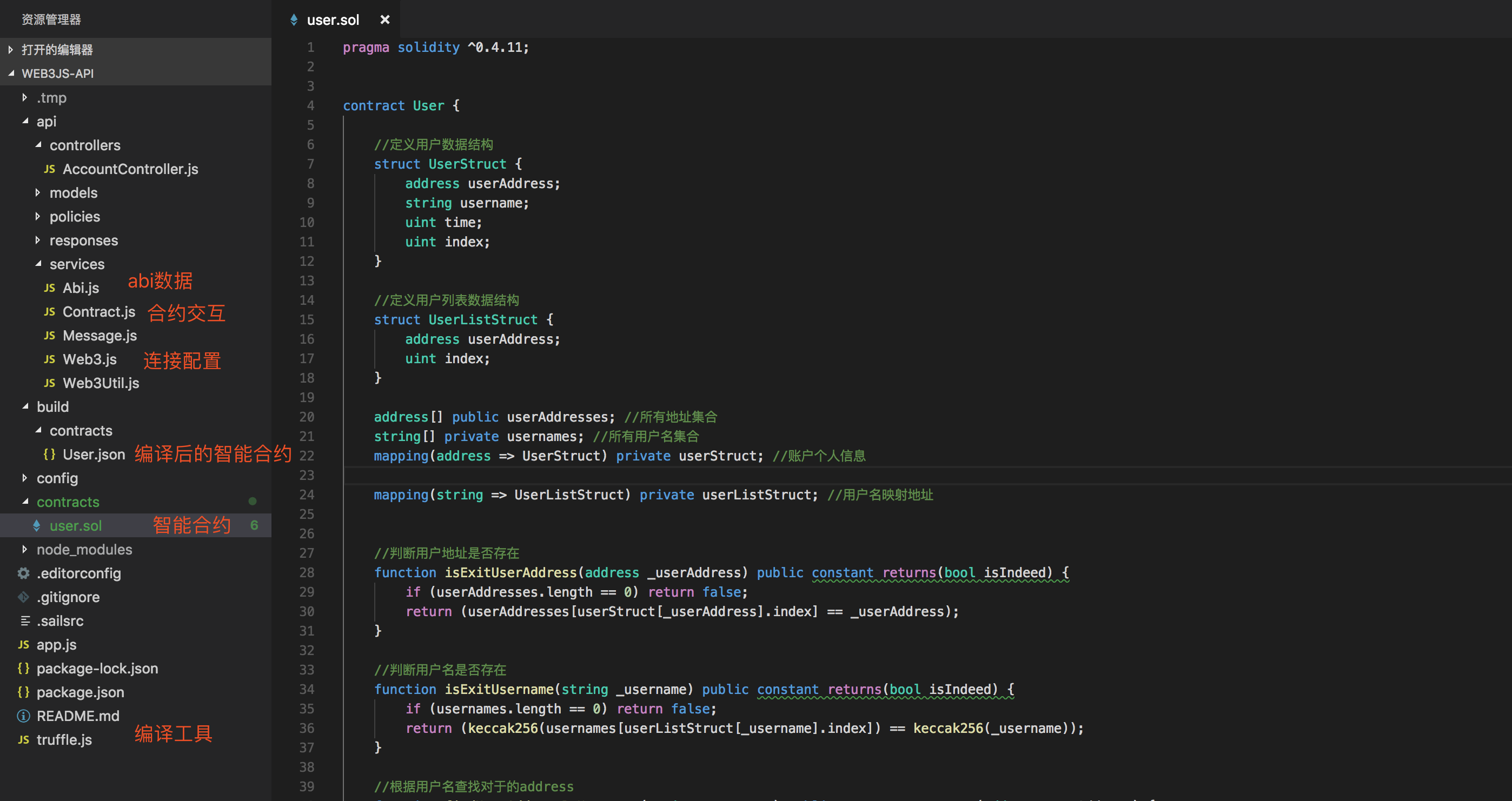Click gear icon beside .editorconfig
Viewport: 1512px width, 801px height.
tap(23, 573)
